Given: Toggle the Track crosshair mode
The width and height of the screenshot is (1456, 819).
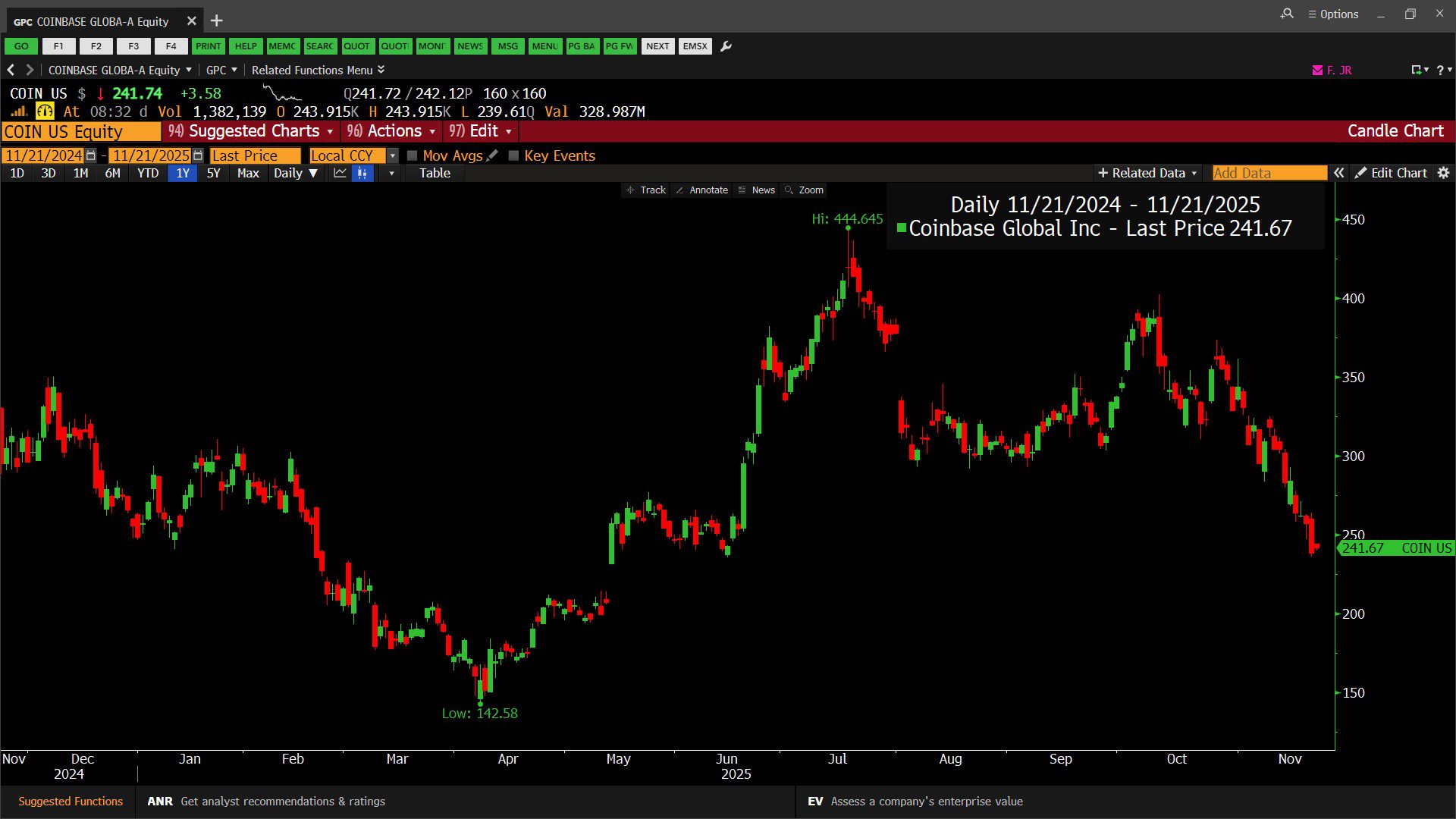Looking at the screenshot, I should point(646,190).
